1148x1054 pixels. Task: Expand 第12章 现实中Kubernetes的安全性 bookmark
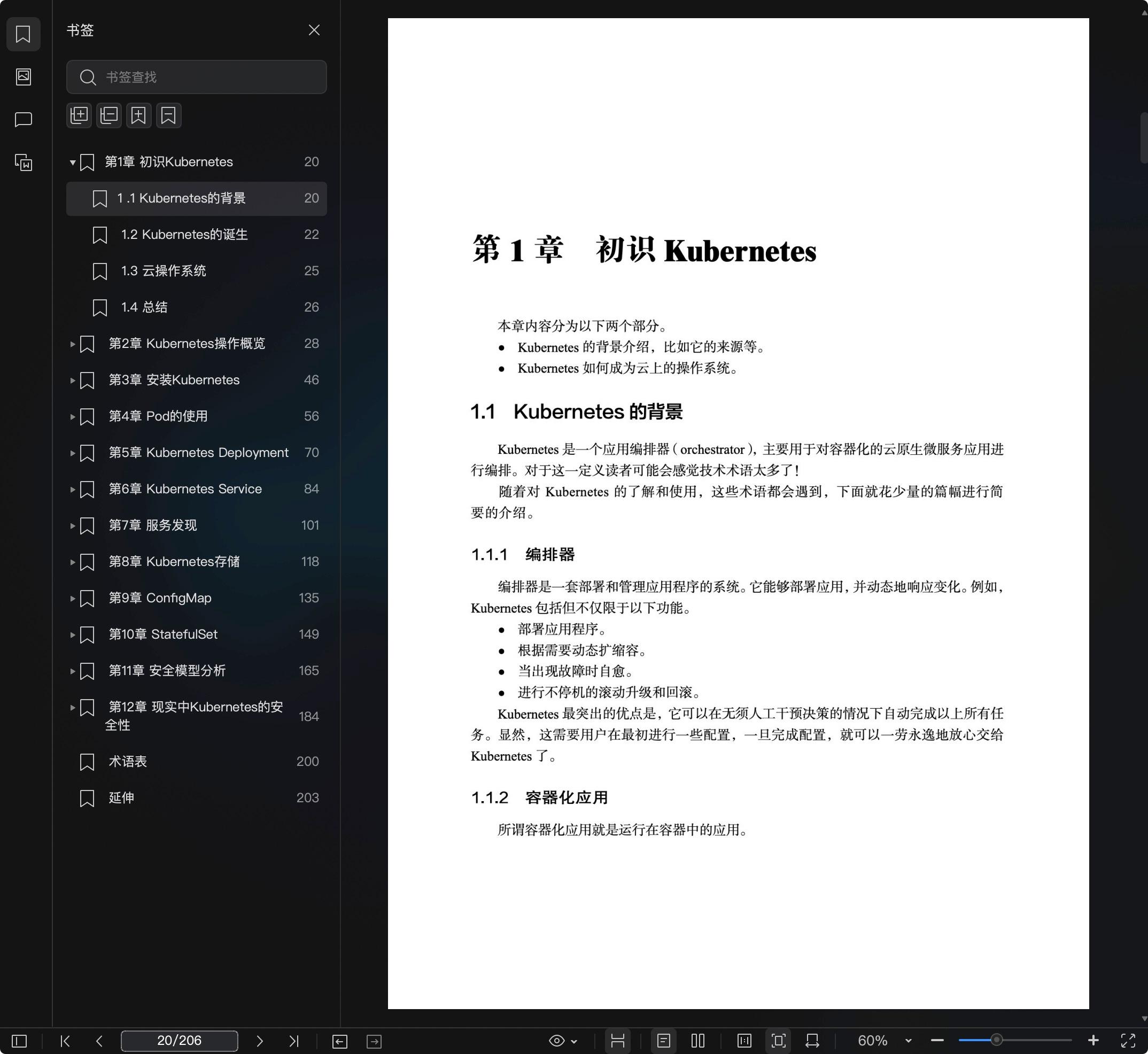coord(73,708)
